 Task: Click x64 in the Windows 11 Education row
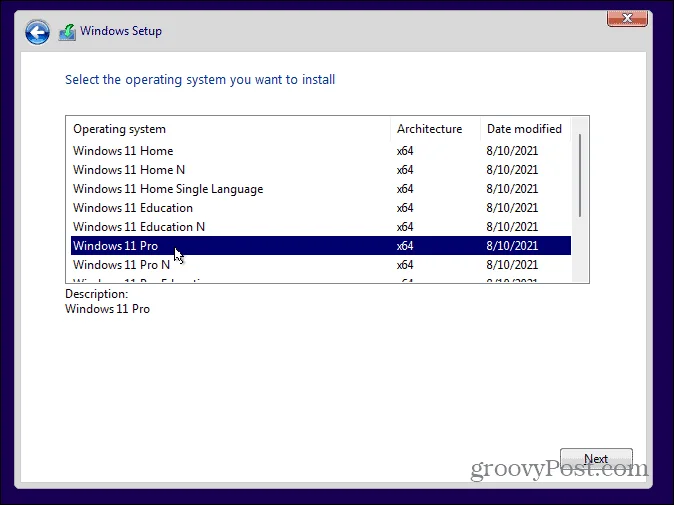[405, 208]
